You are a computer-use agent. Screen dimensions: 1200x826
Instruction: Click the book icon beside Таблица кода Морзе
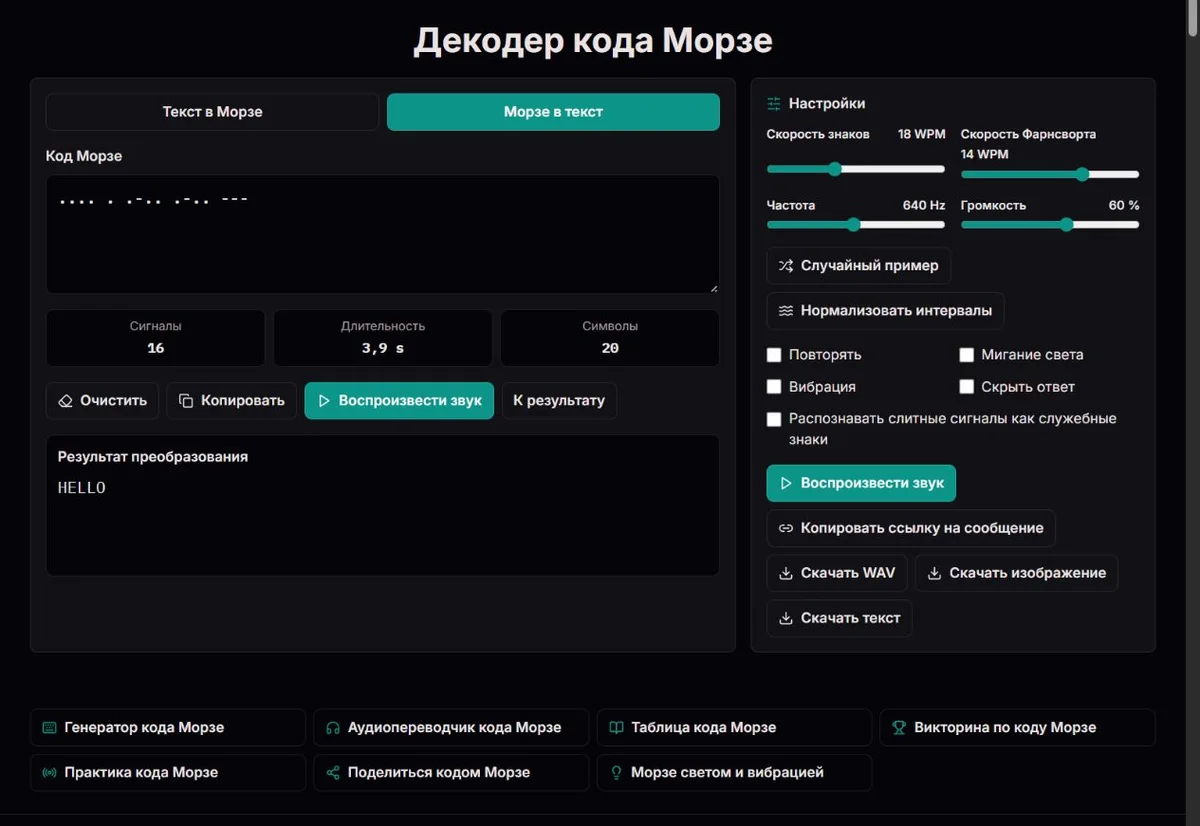(617, 728)
